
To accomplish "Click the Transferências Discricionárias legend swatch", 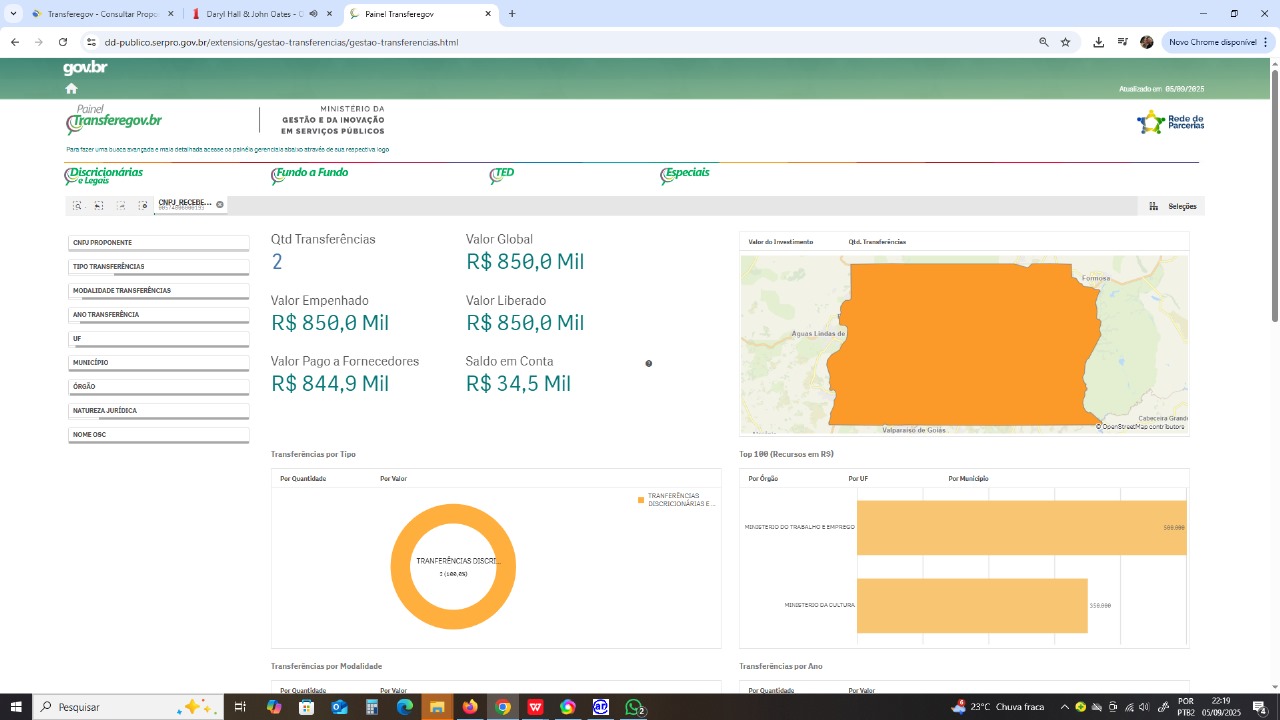I will click(641, 499).
